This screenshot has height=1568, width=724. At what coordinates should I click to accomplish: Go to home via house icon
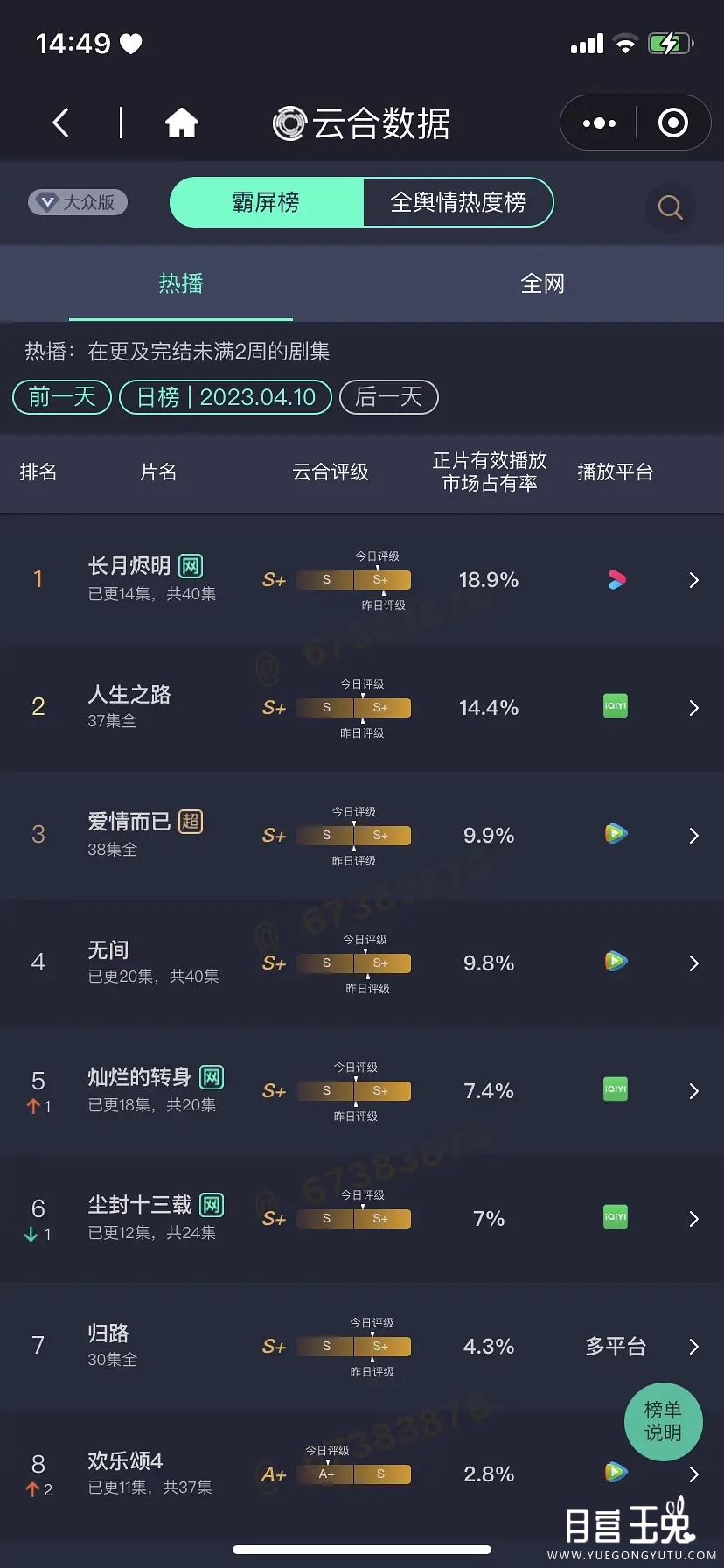point(182,122)
